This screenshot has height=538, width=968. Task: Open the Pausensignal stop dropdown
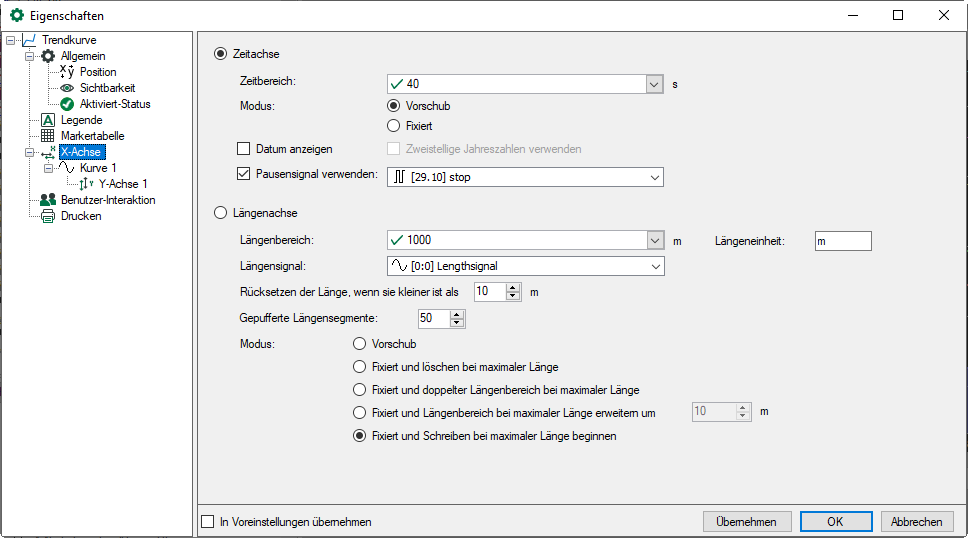(655, 177)
